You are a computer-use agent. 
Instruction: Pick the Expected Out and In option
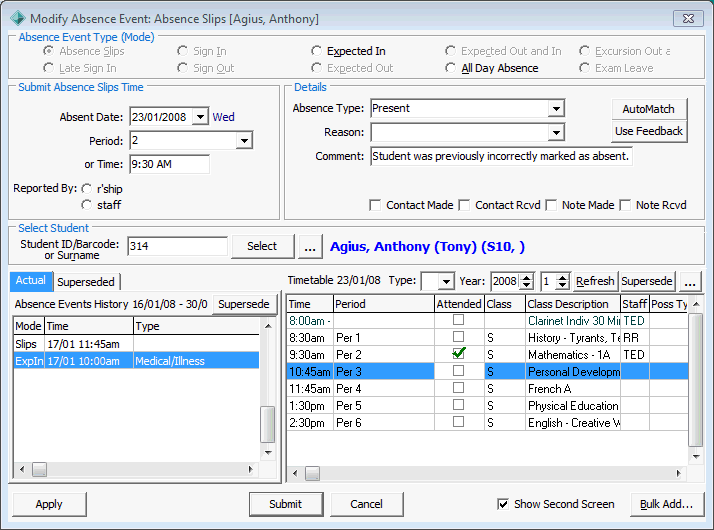450,51
